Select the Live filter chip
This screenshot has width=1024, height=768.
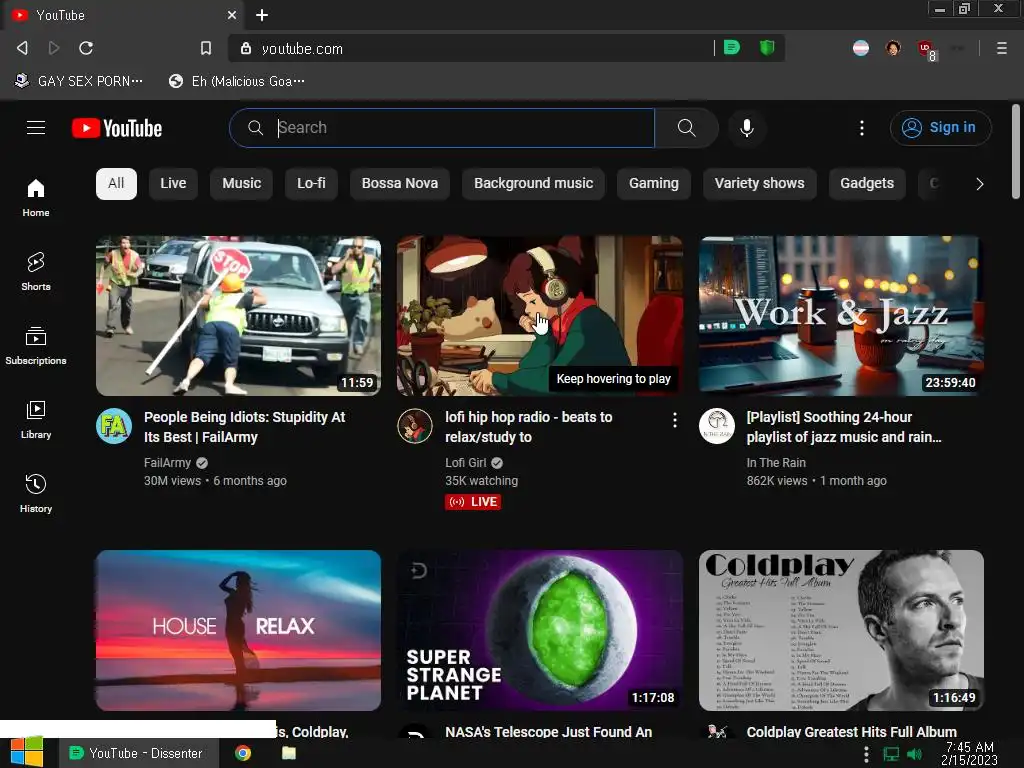(x=173, y=184)
